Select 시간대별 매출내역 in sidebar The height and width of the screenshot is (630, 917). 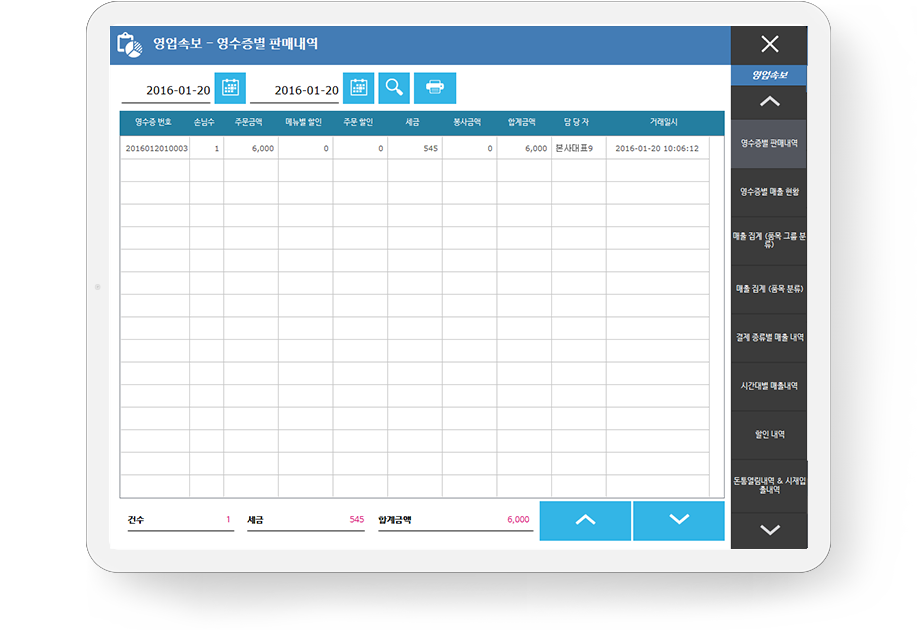tap(769, 386)
